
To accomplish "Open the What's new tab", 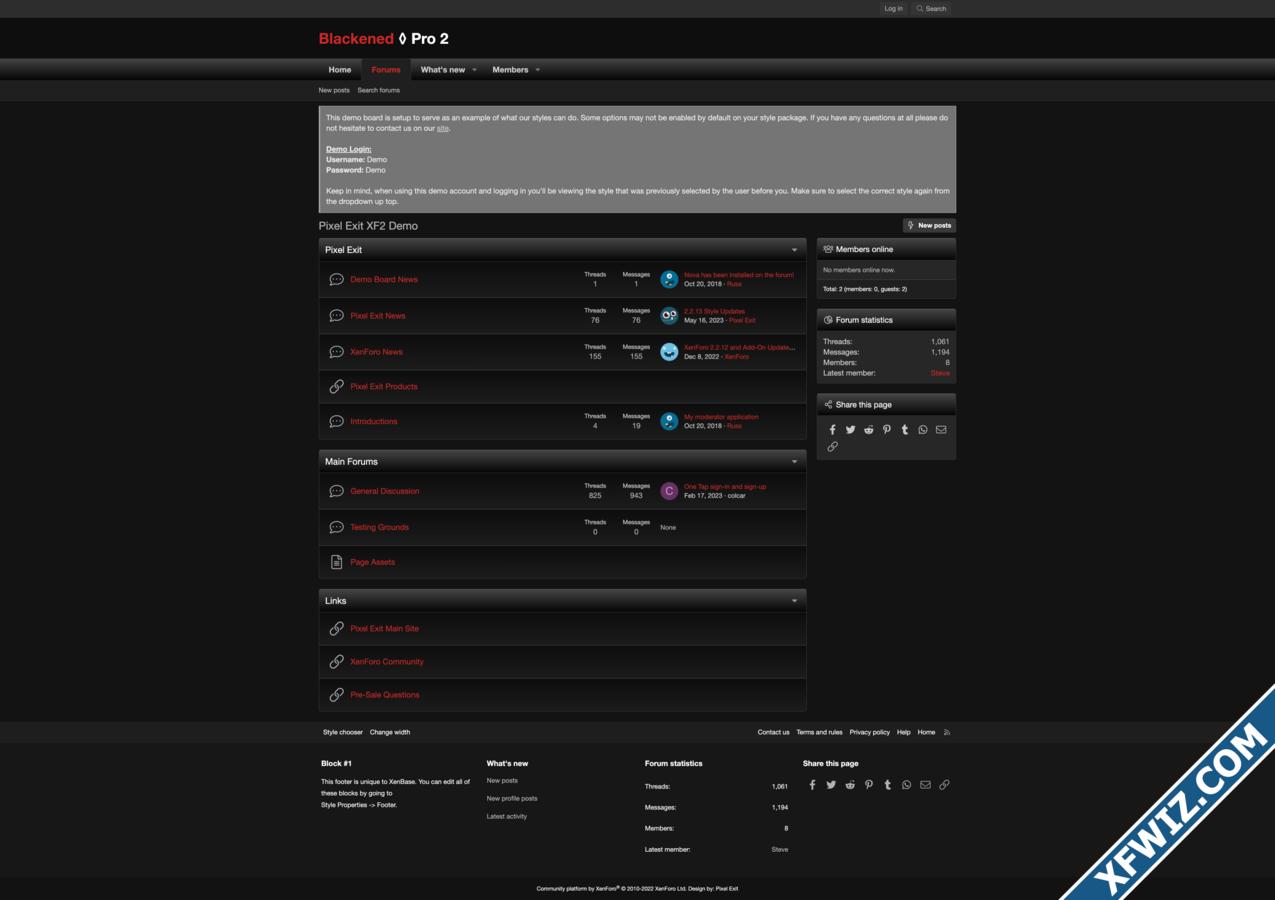I will 442,70.
